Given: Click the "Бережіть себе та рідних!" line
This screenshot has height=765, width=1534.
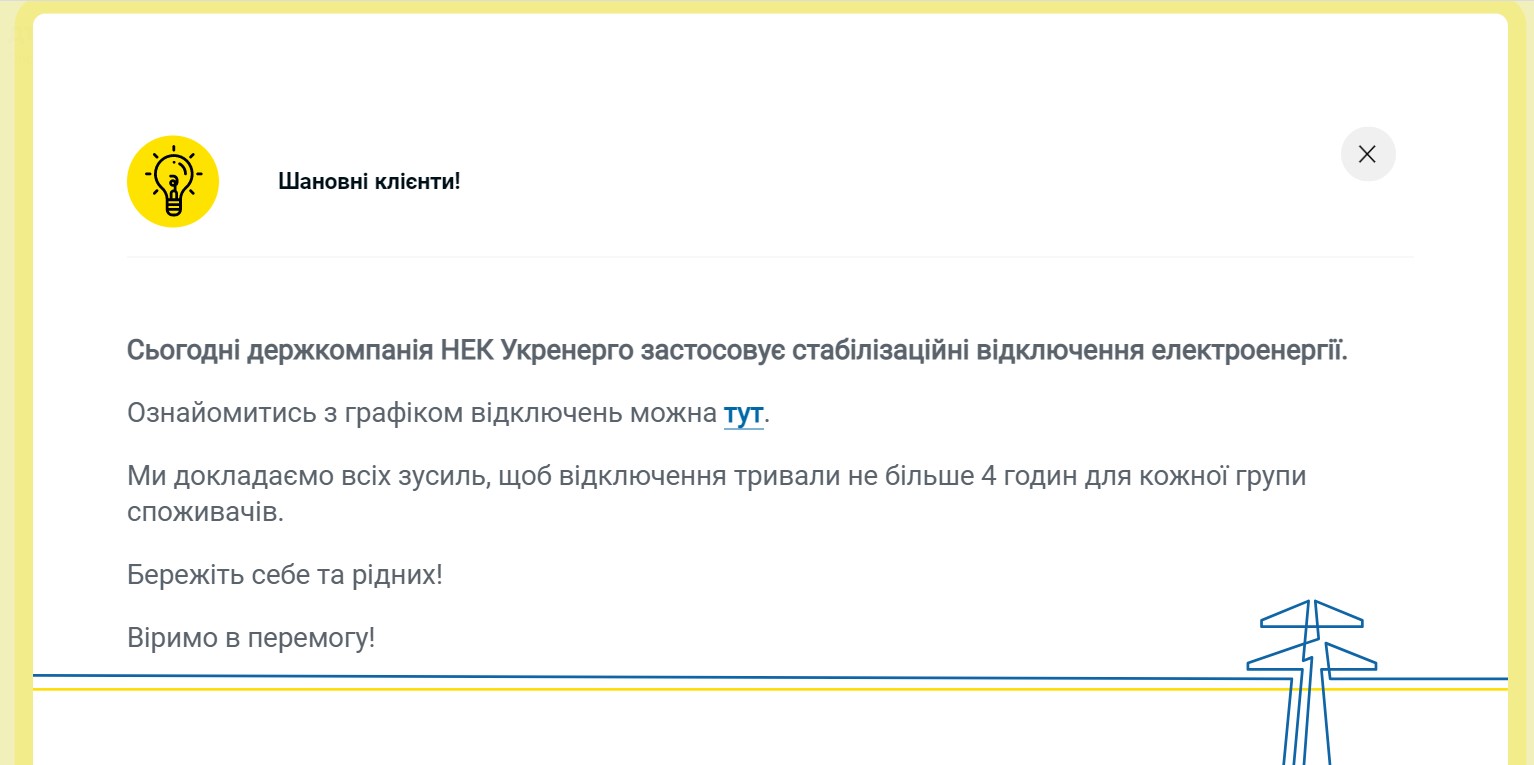Looking at the screenshot, I should [x=284, y=575].
